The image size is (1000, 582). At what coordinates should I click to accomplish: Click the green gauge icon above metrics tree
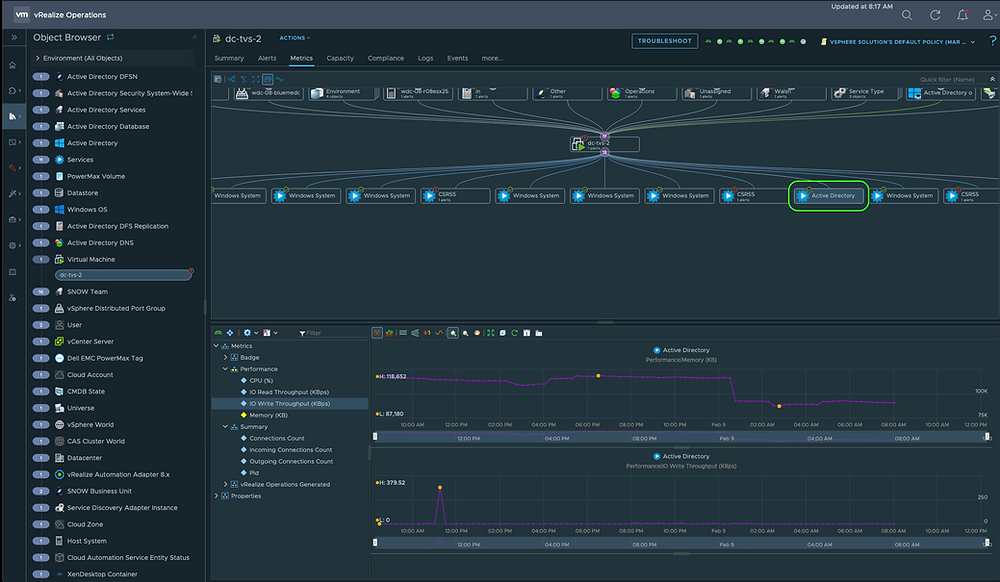tap(218, 333)
